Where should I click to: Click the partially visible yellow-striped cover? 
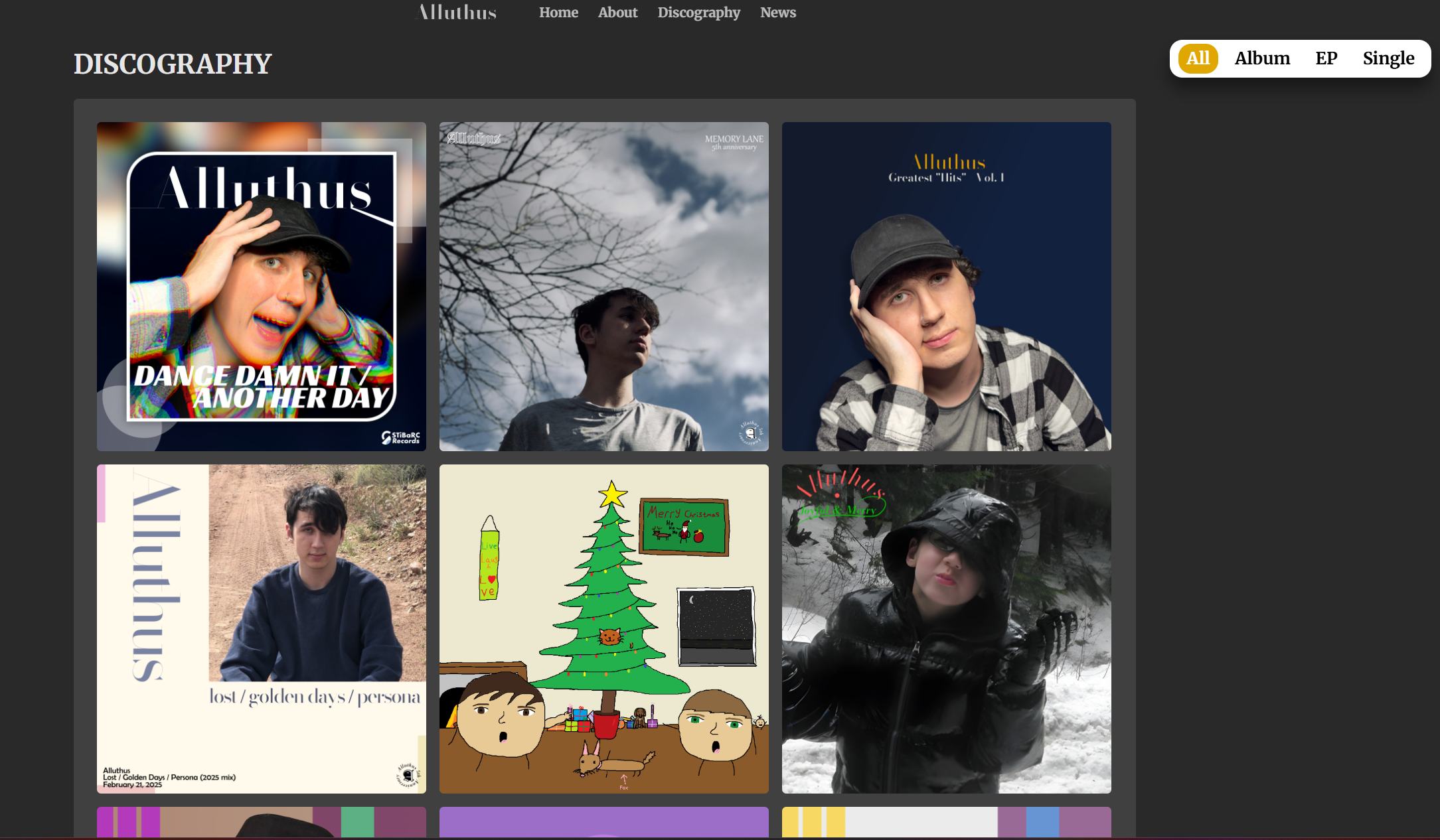pyautogui.click(x=946, y=822)
